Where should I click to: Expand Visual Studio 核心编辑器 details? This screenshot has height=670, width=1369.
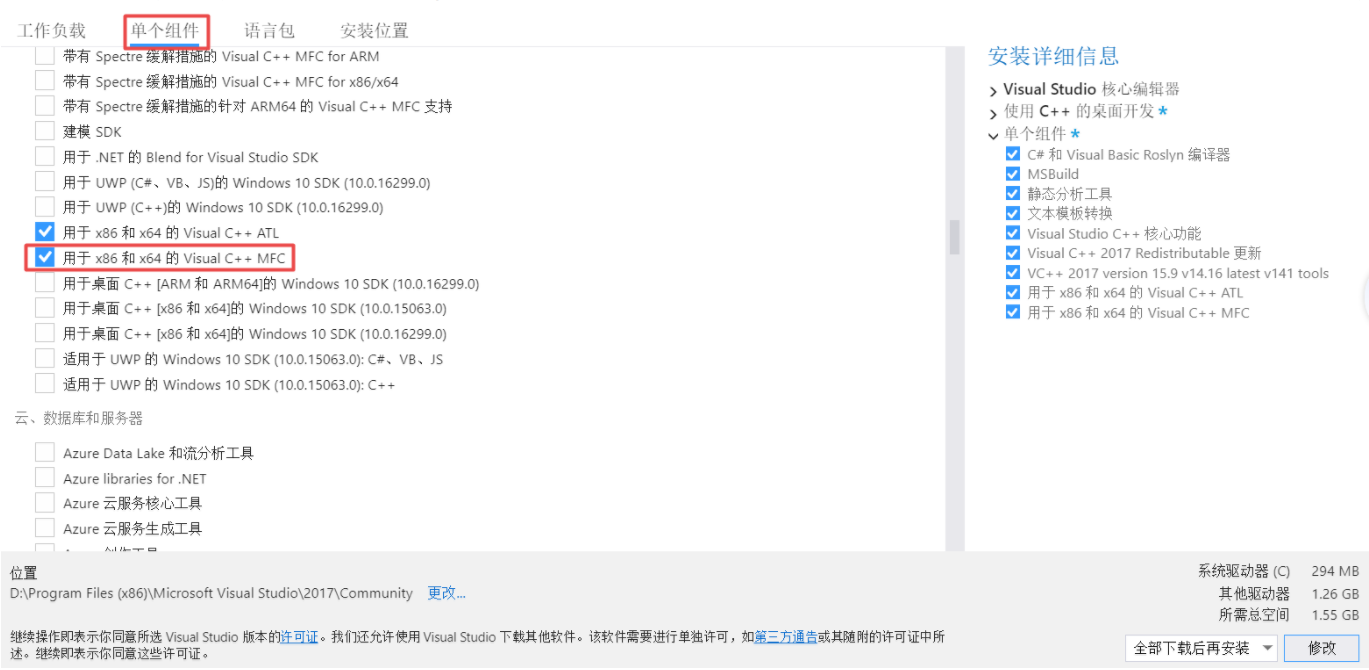tap(993, 91)
